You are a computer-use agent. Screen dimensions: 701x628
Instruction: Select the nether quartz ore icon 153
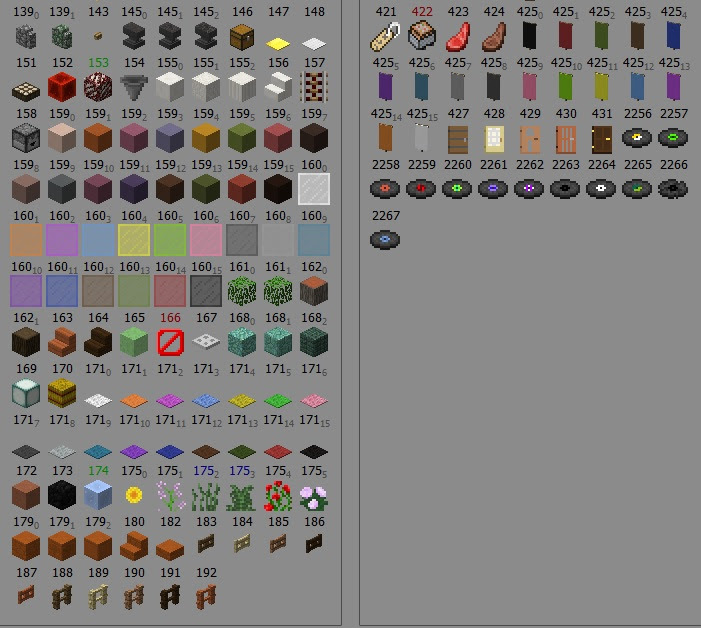point(98,87)
